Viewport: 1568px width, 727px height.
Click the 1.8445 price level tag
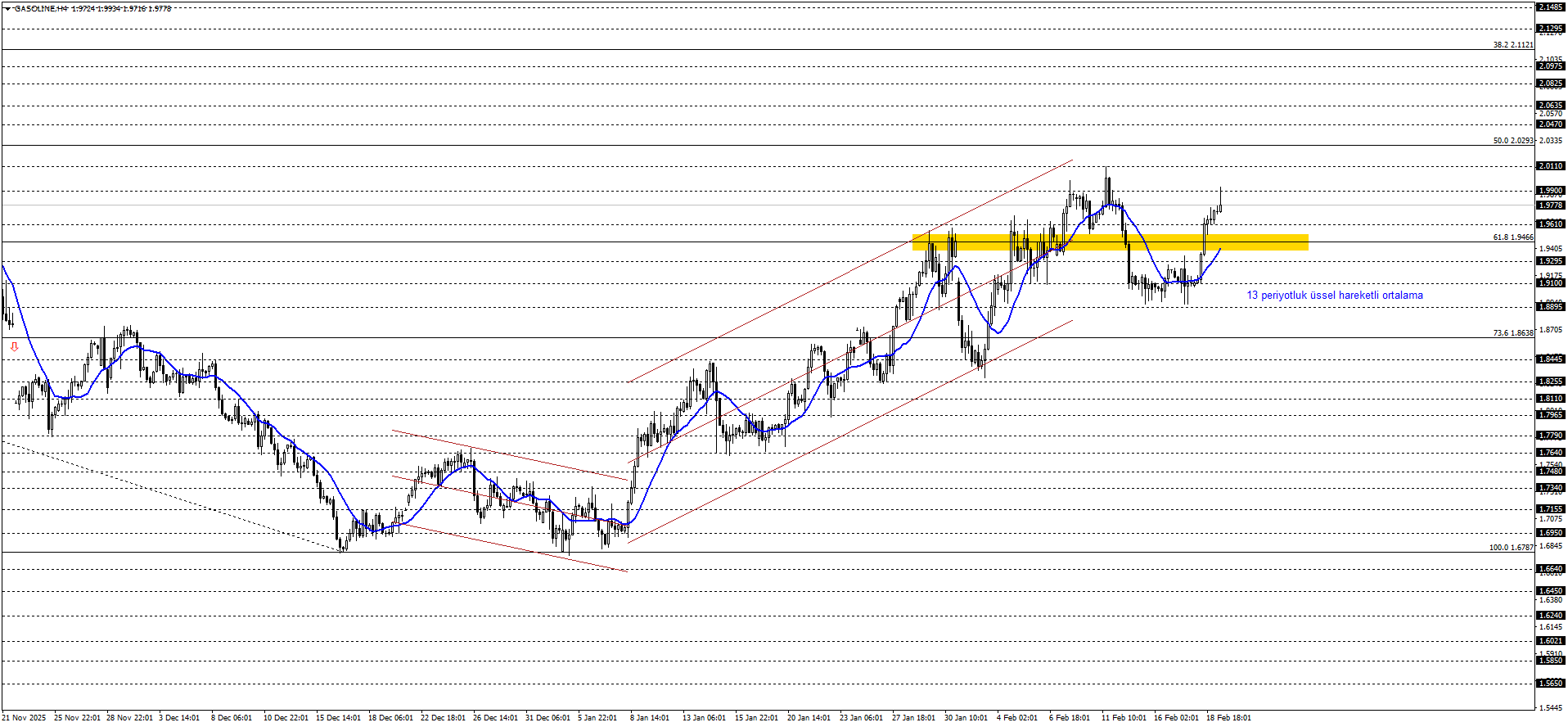tap(1550, 359)
